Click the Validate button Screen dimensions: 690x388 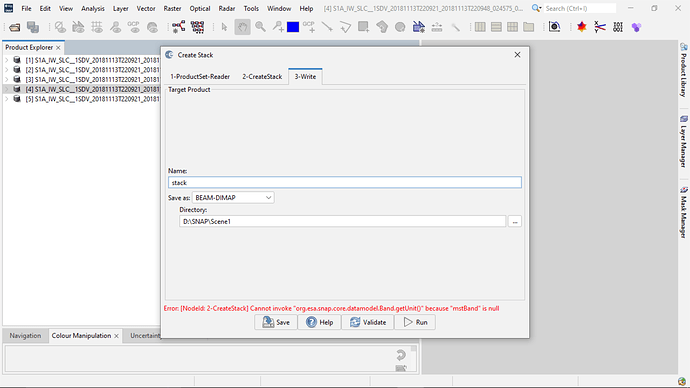[x=368, y=322]
